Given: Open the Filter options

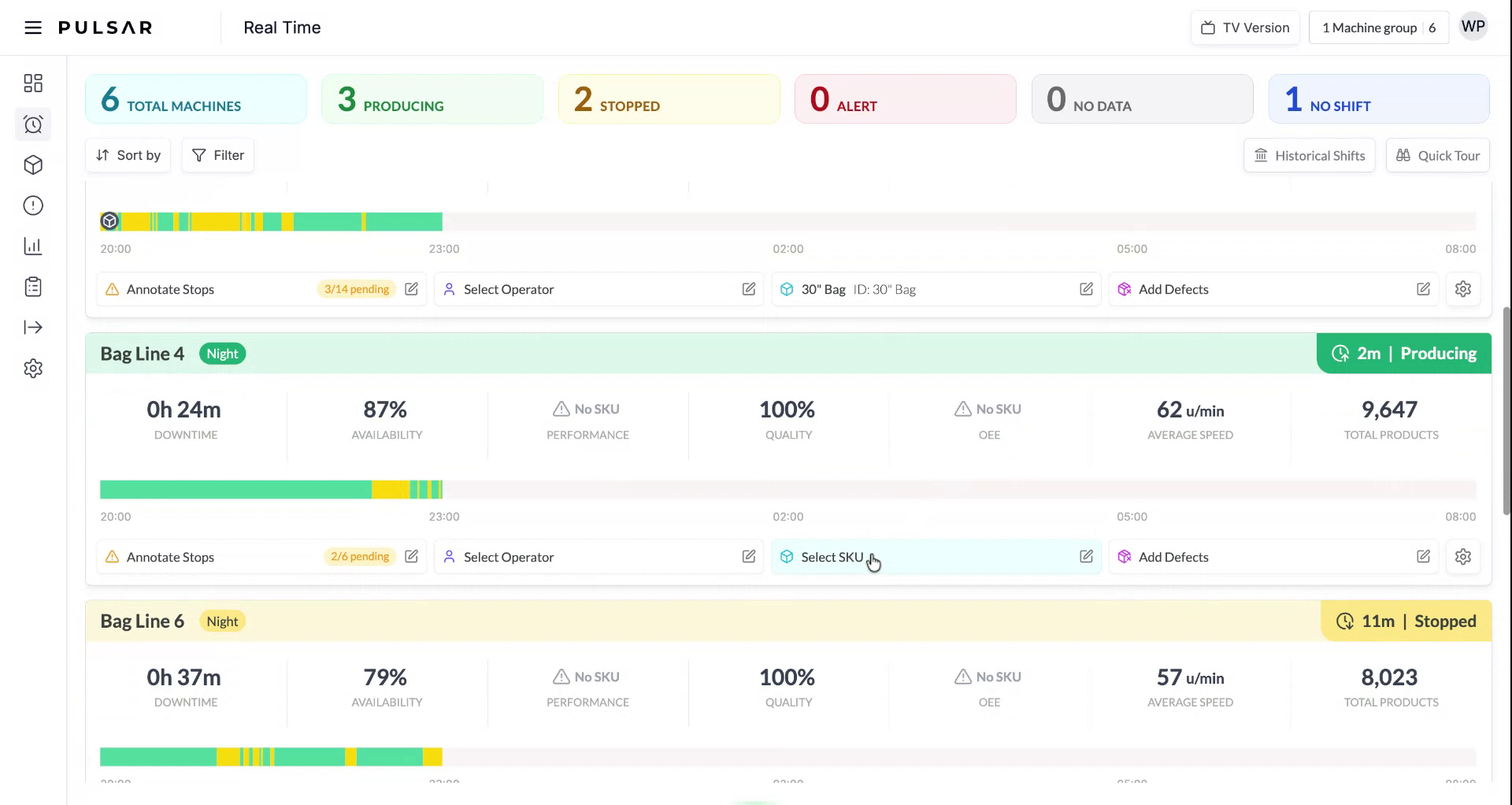Looking at the screenshot, I should click(x=218, y=155).
